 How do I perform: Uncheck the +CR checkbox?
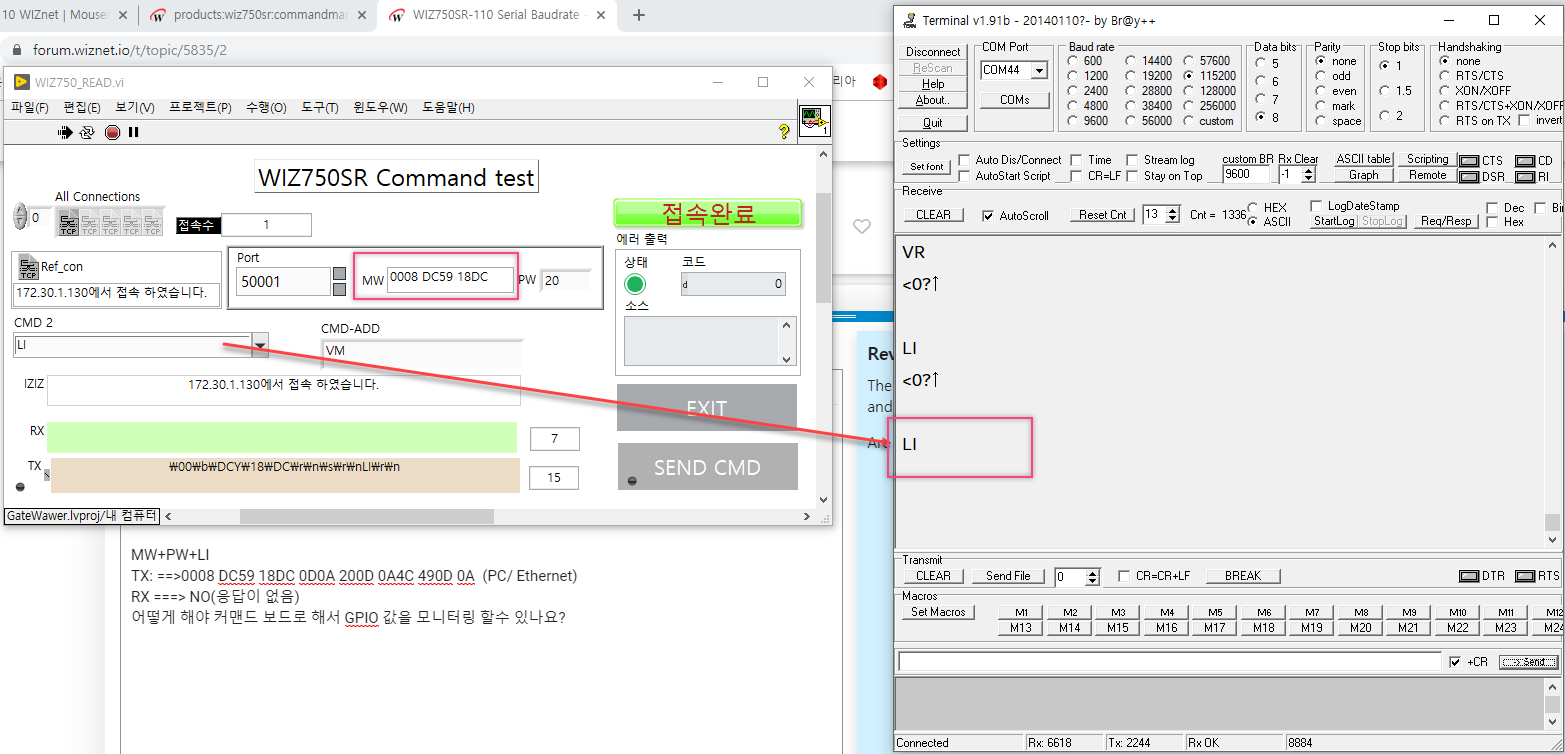click(x=1455, y=662)
